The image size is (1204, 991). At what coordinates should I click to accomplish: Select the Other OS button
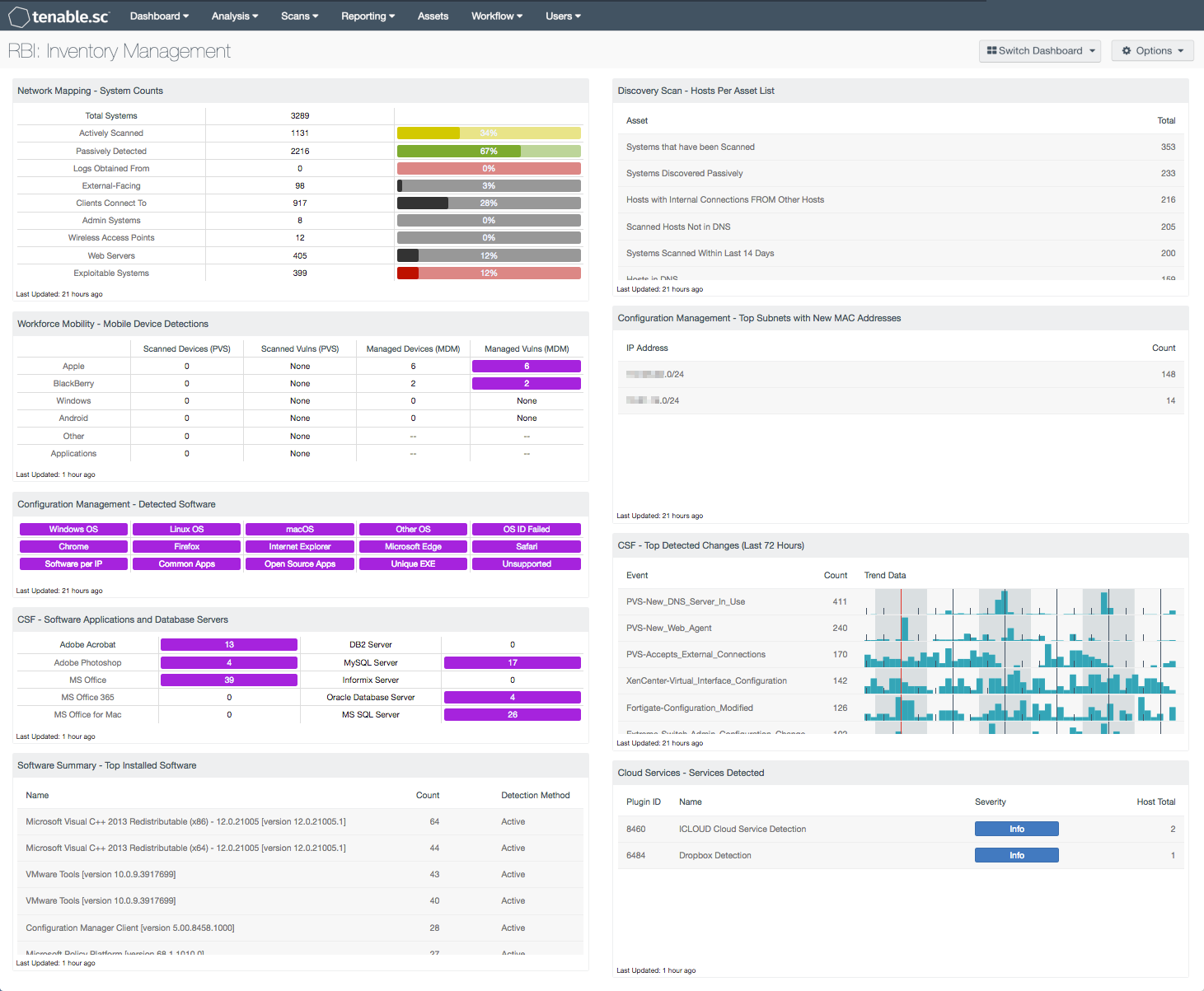(413, 529)
